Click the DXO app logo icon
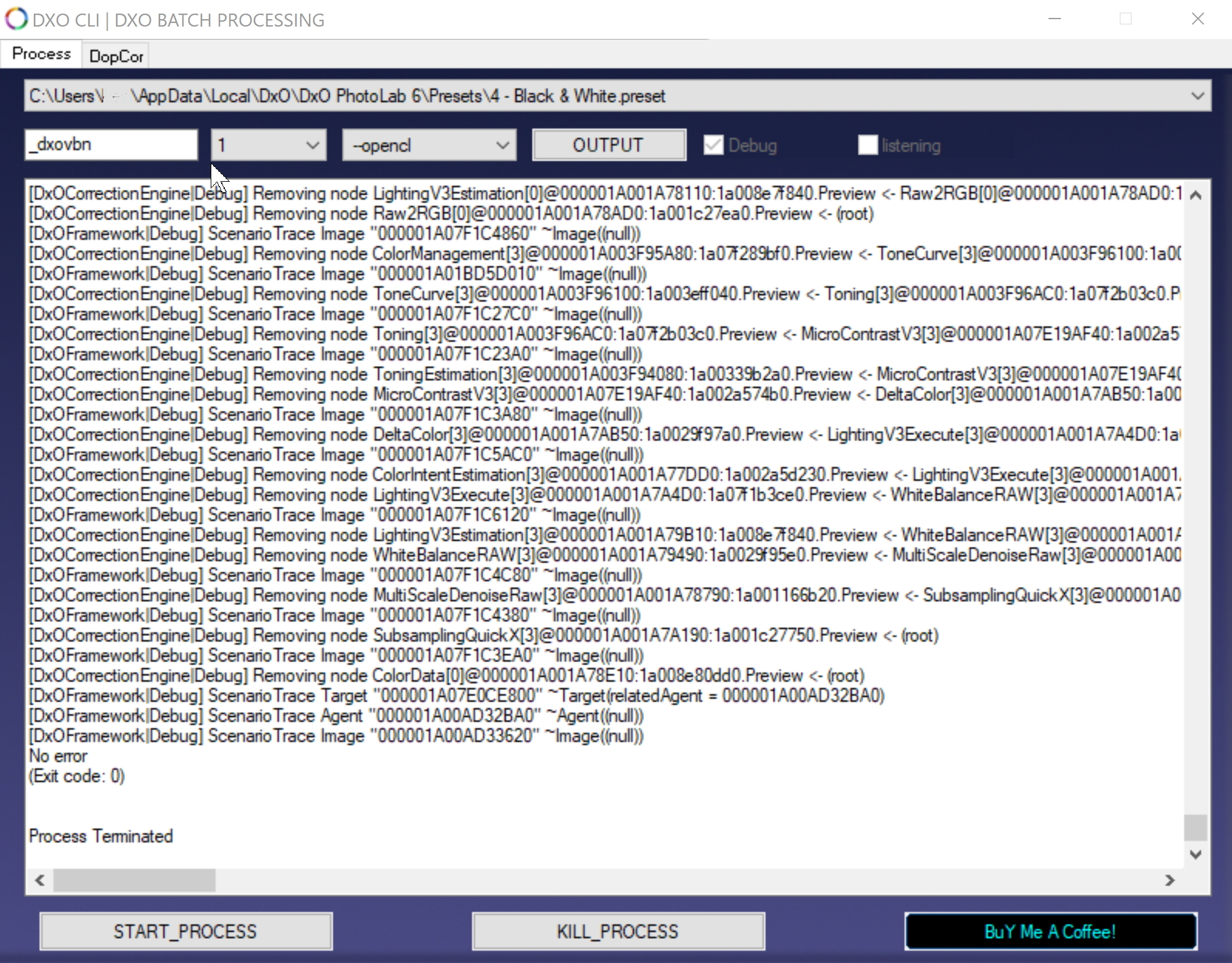Viewport: 1232px width, 963px height. [x=16, y=19]
